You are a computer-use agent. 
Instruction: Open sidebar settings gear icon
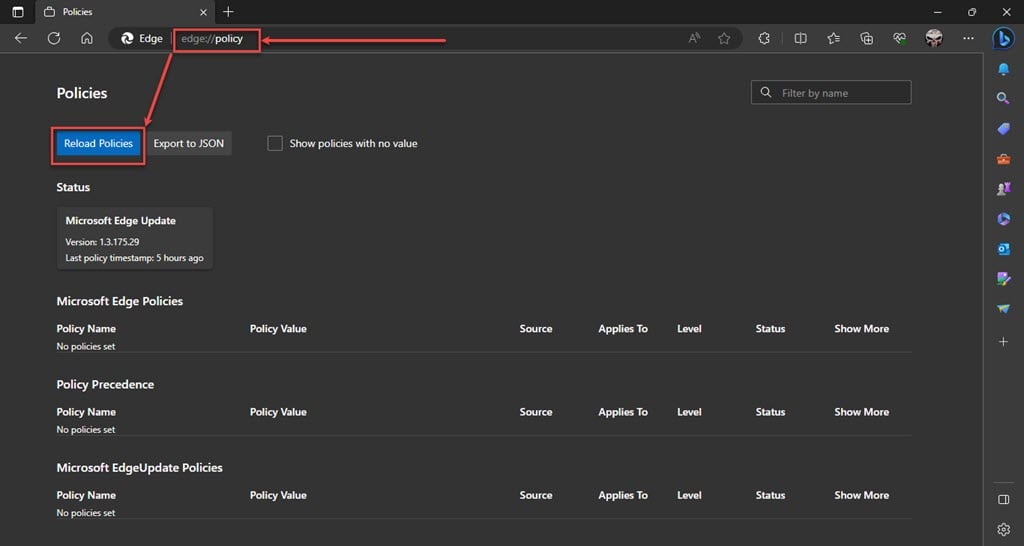pos(1004,530)
